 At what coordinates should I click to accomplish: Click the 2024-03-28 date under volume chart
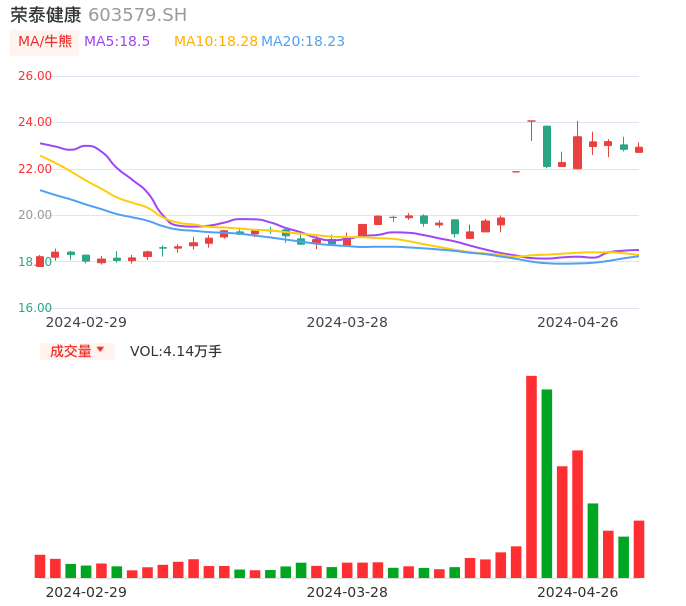point(347,592)
